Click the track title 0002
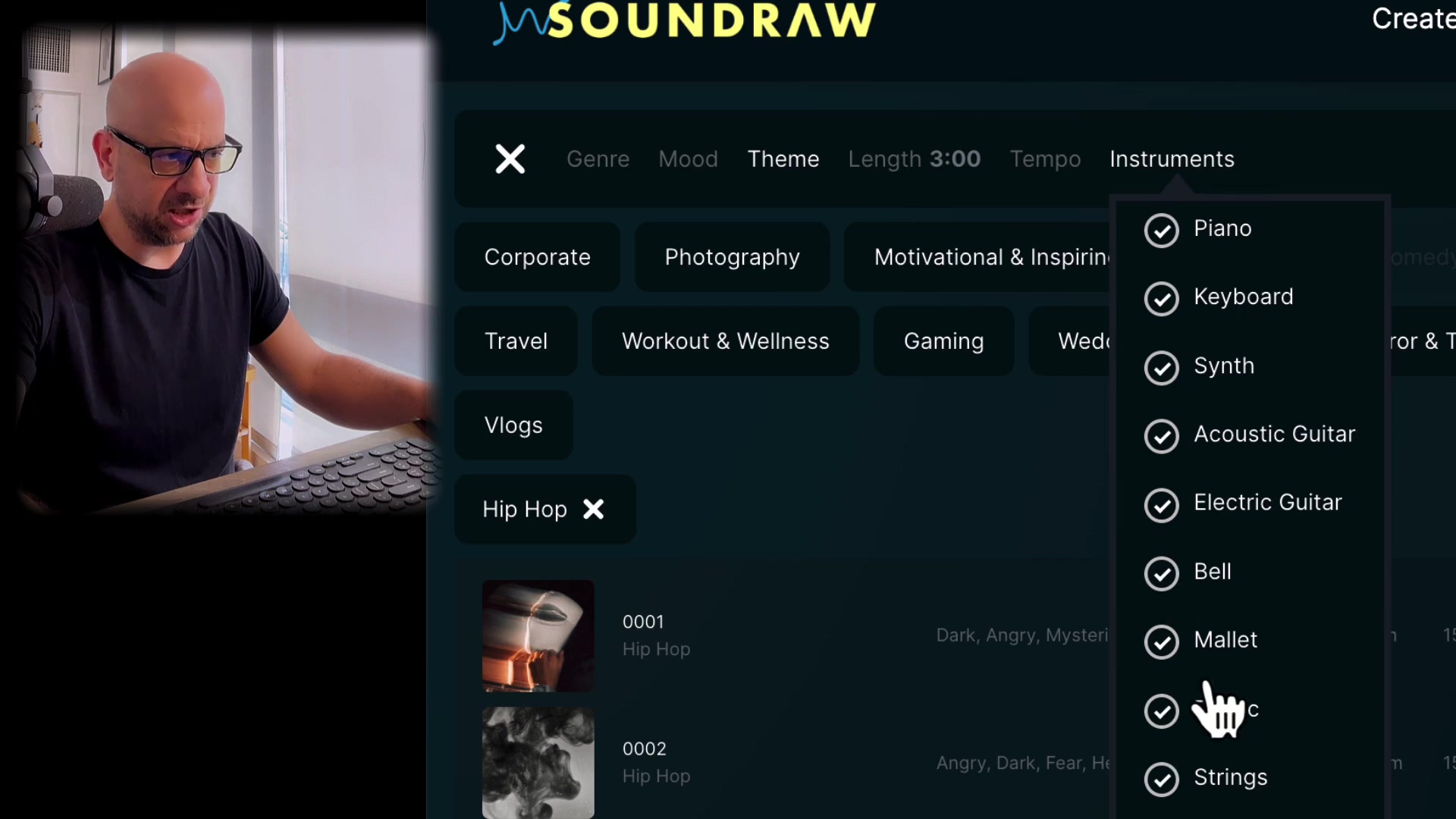Screen dimensions: 1456x819 point(644,749)
